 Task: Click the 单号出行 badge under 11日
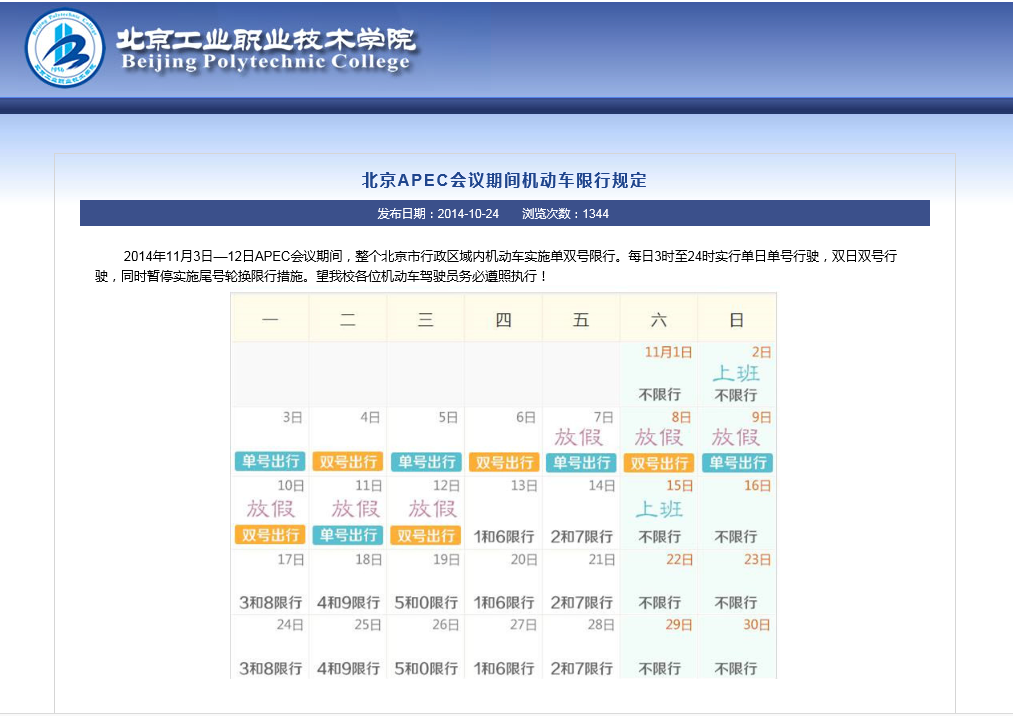pos(348,535)
